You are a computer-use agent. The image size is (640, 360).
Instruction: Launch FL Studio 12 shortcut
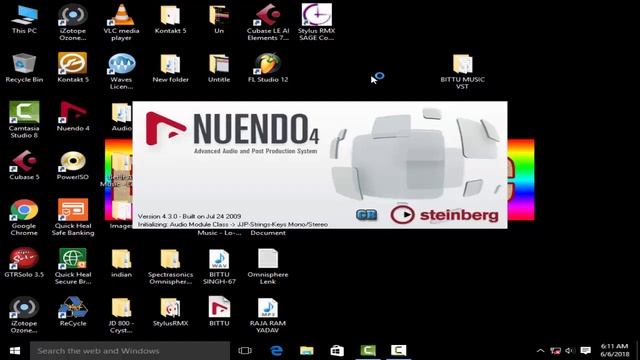[268, 68]
